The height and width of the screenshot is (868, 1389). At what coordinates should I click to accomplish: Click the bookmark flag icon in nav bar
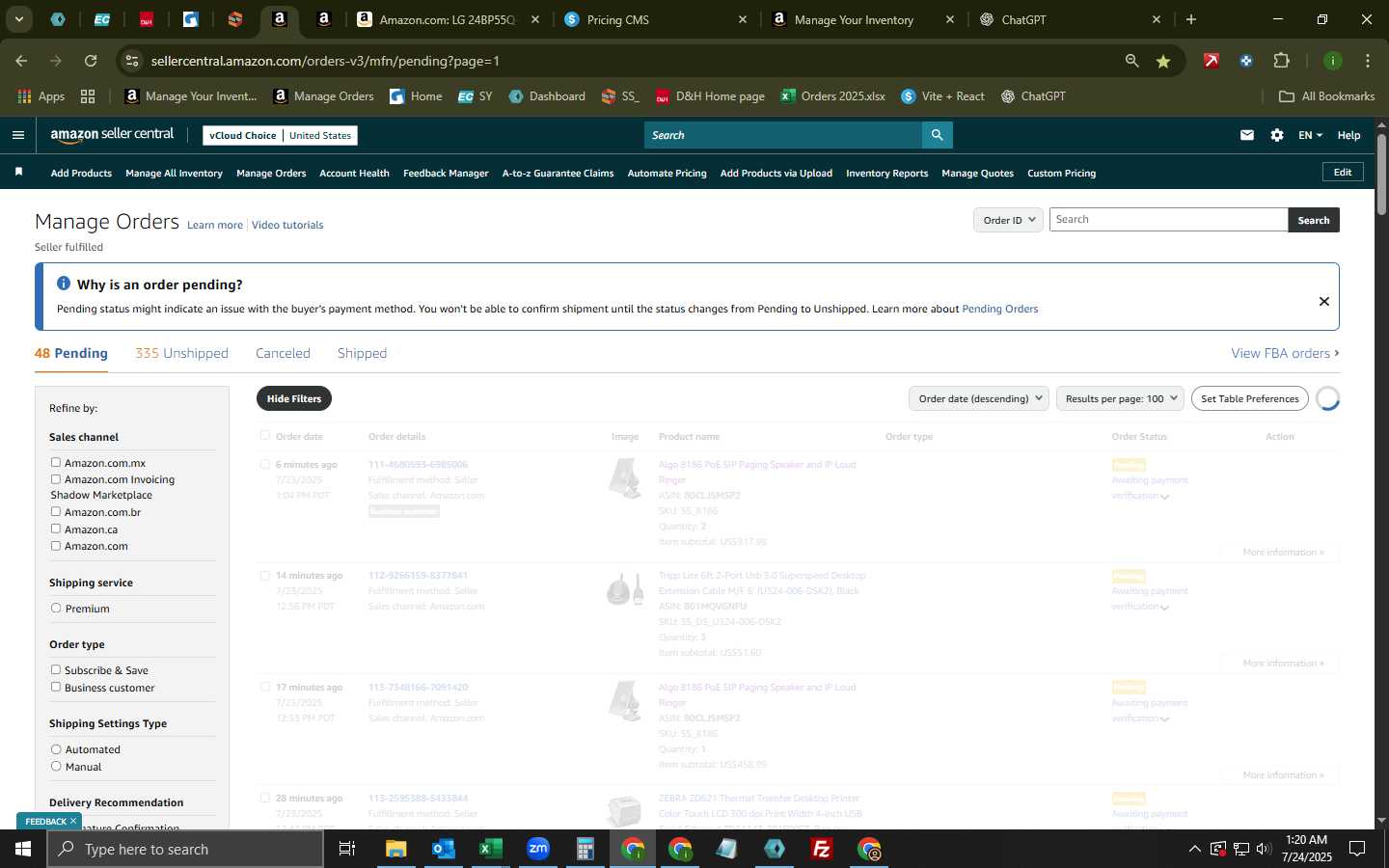pos(18,172)
